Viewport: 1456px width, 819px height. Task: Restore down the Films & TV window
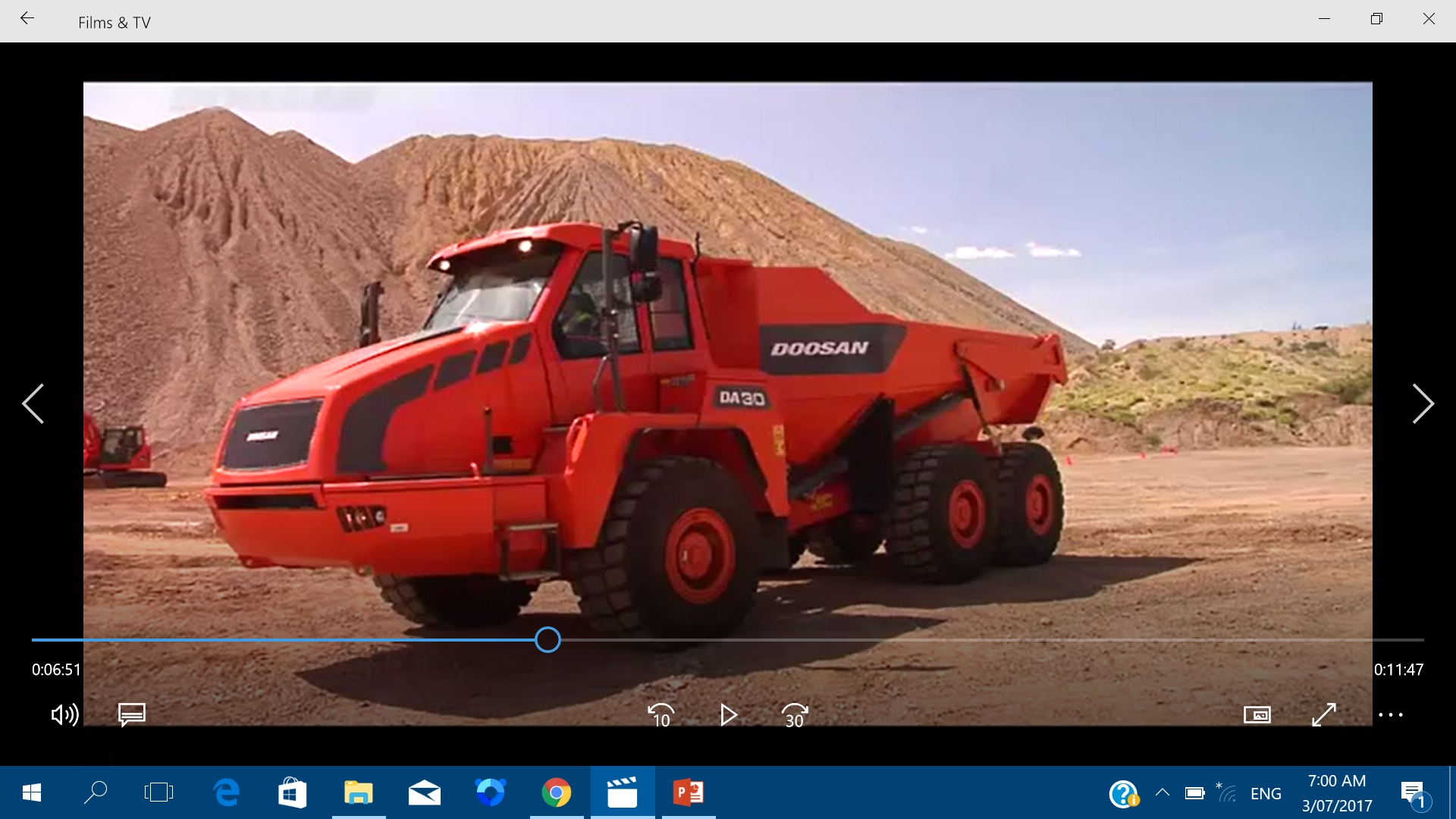(1376, 19)
